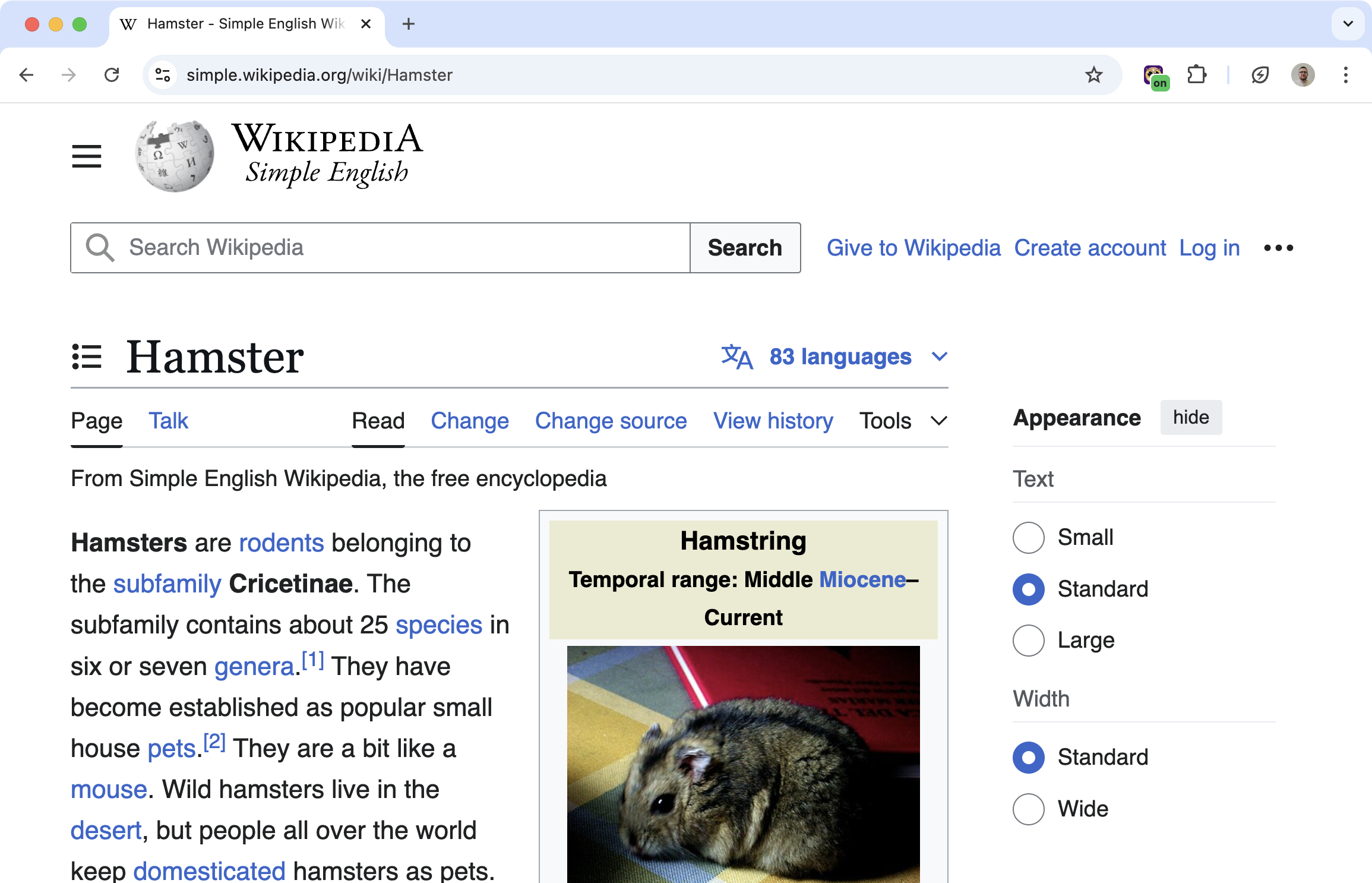Open the Extensions puzzle icon
The image size is (1372, 883).
[x=1196, y=75]
